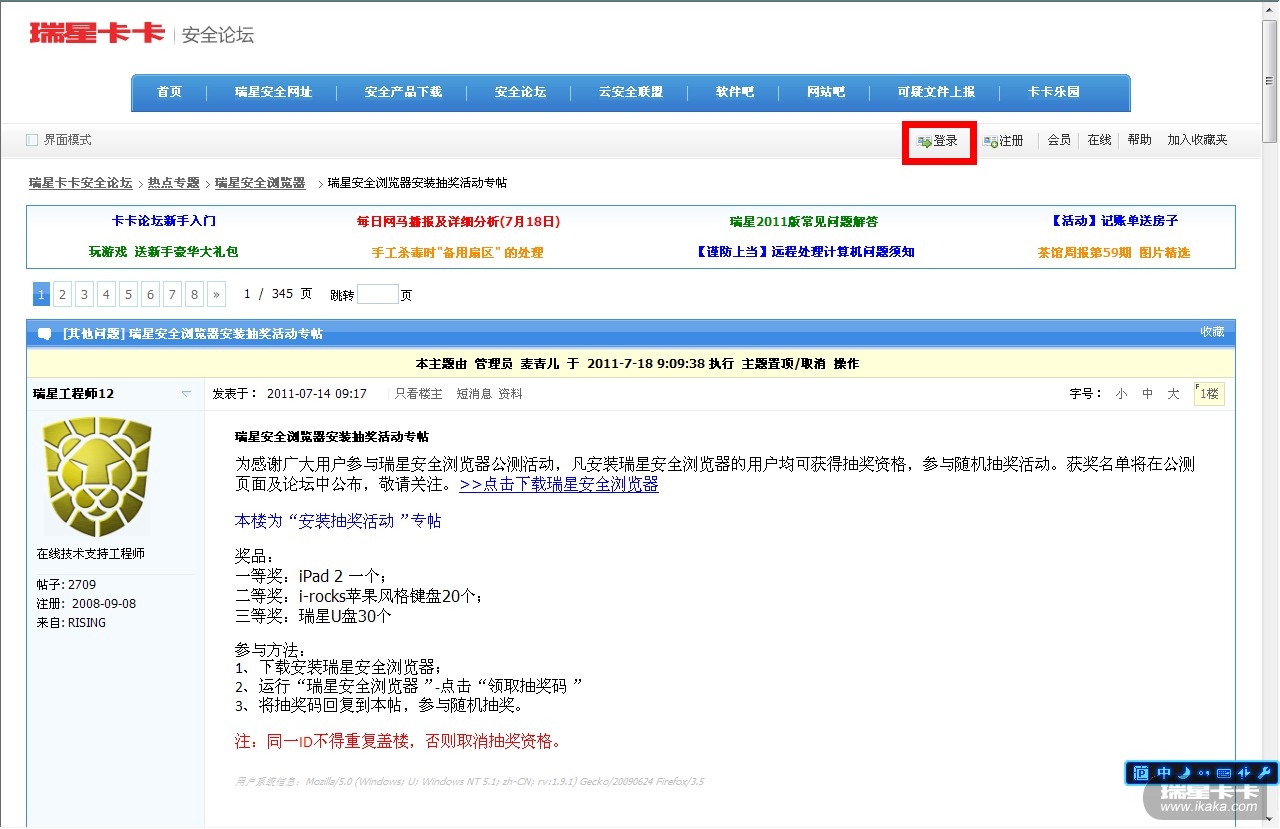Open the 卡卡论坛新手入门 announcement
Viewport: 1280px width, 829px height.
pyautogui.click(x=164, y=221)
